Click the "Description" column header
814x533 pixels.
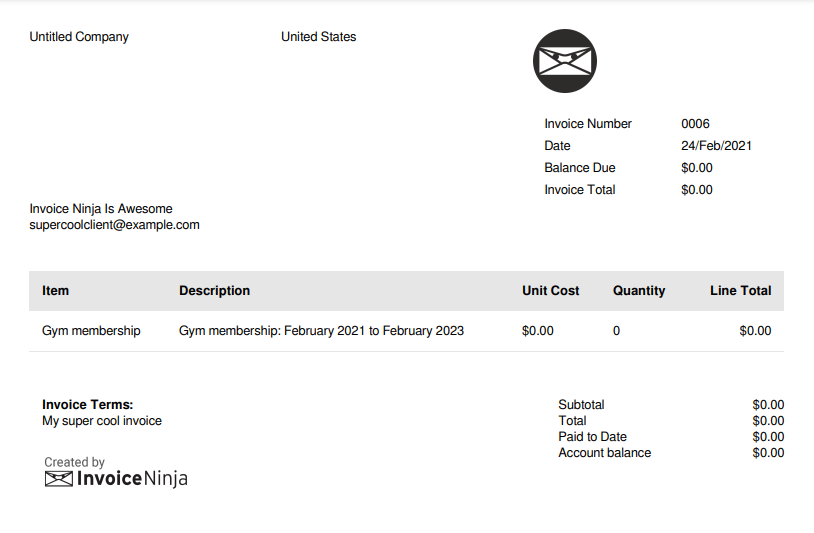(214, 291)
